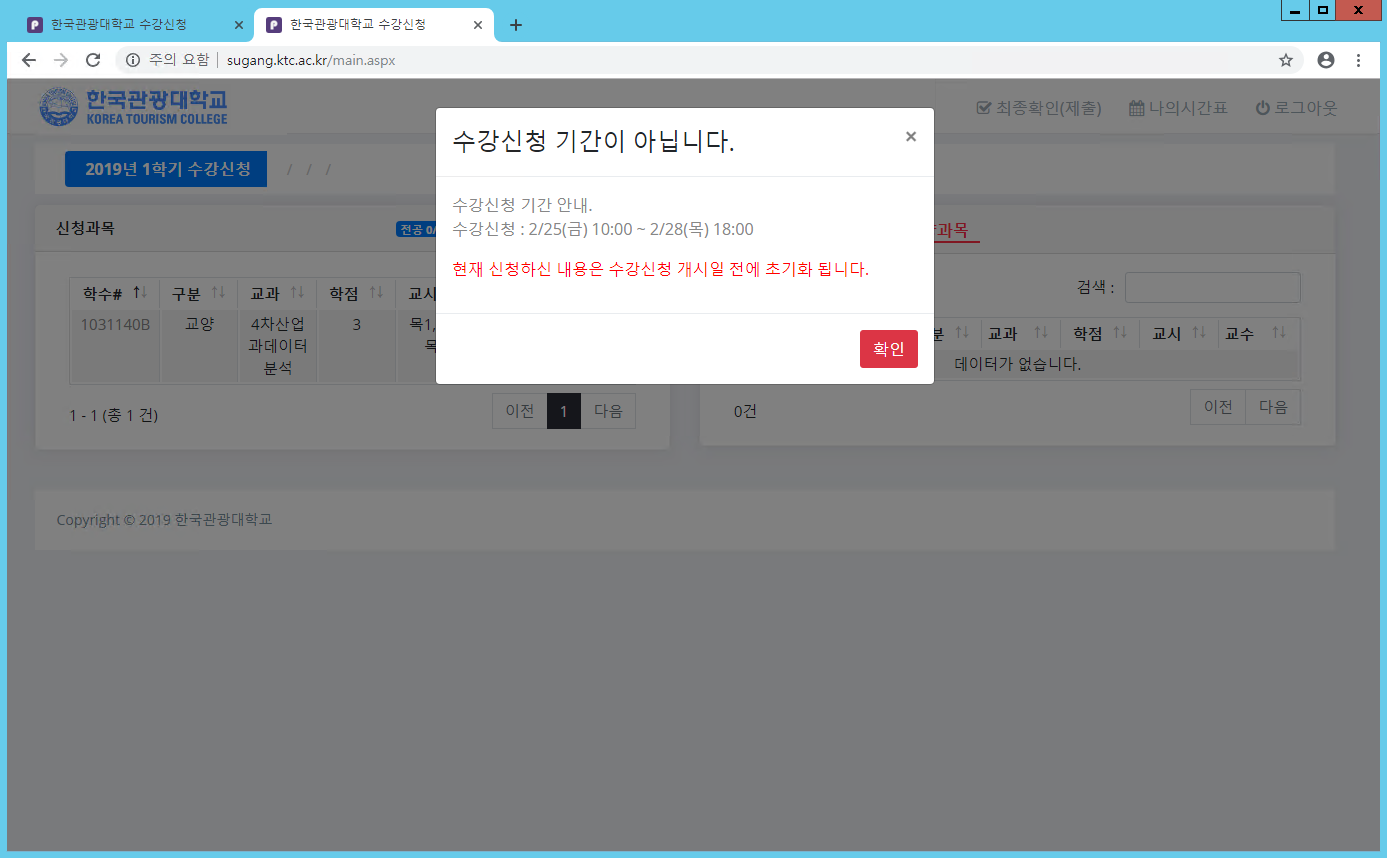The image size is (1387, 858).
Task: Open the Chrome three-dot menu
Action: click(x=1359, y=60)
